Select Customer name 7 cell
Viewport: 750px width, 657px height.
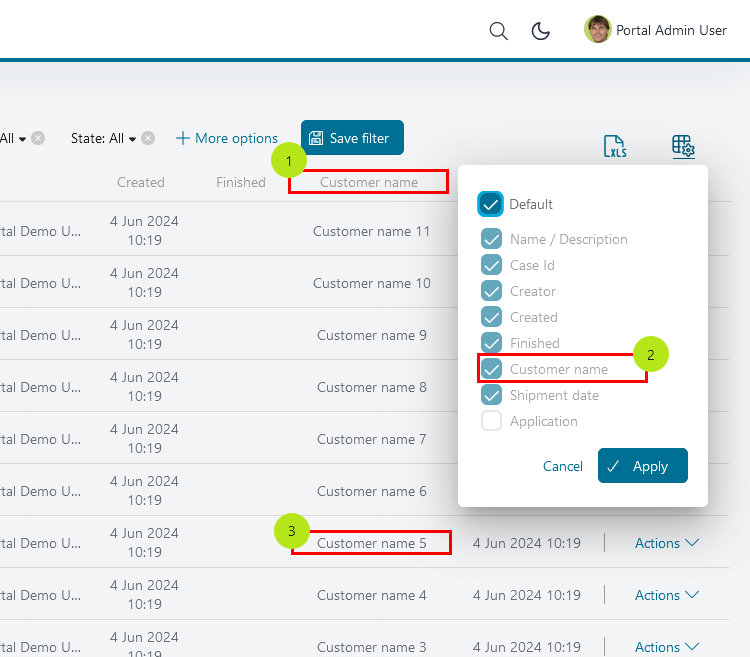[372, 439]
